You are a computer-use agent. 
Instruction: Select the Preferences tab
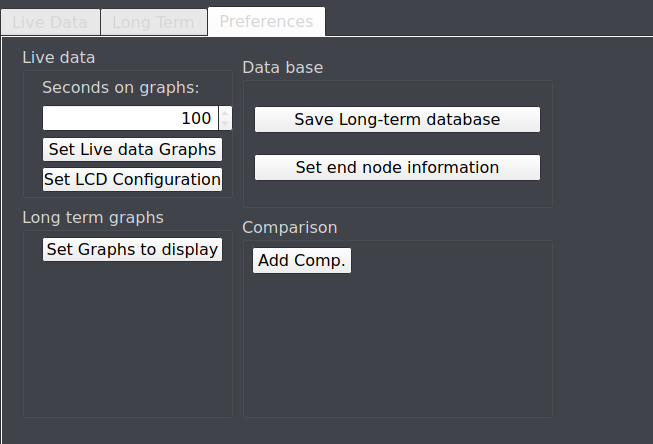[267, 21]
